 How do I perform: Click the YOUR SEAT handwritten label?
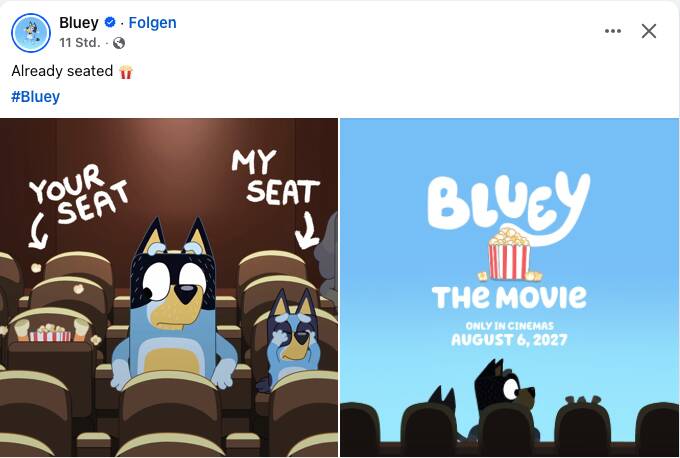tap(79, 194)
